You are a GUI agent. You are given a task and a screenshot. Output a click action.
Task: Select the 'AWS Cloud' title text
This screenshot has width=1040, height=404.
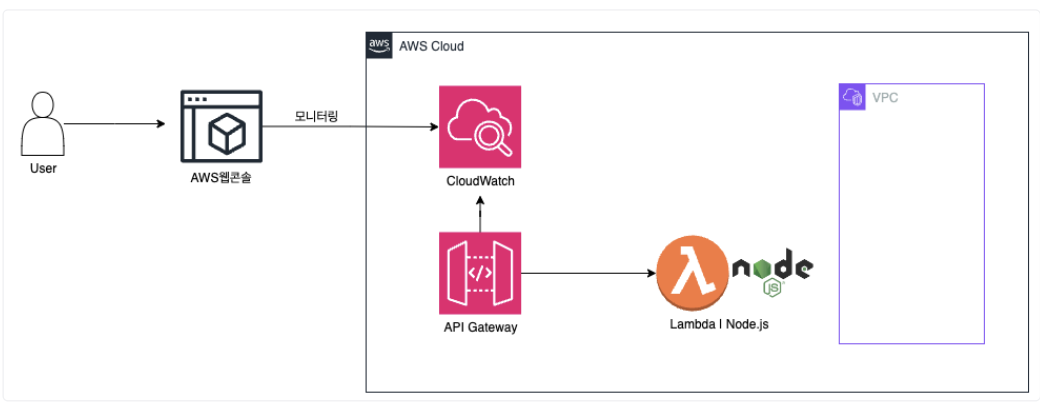431,46
